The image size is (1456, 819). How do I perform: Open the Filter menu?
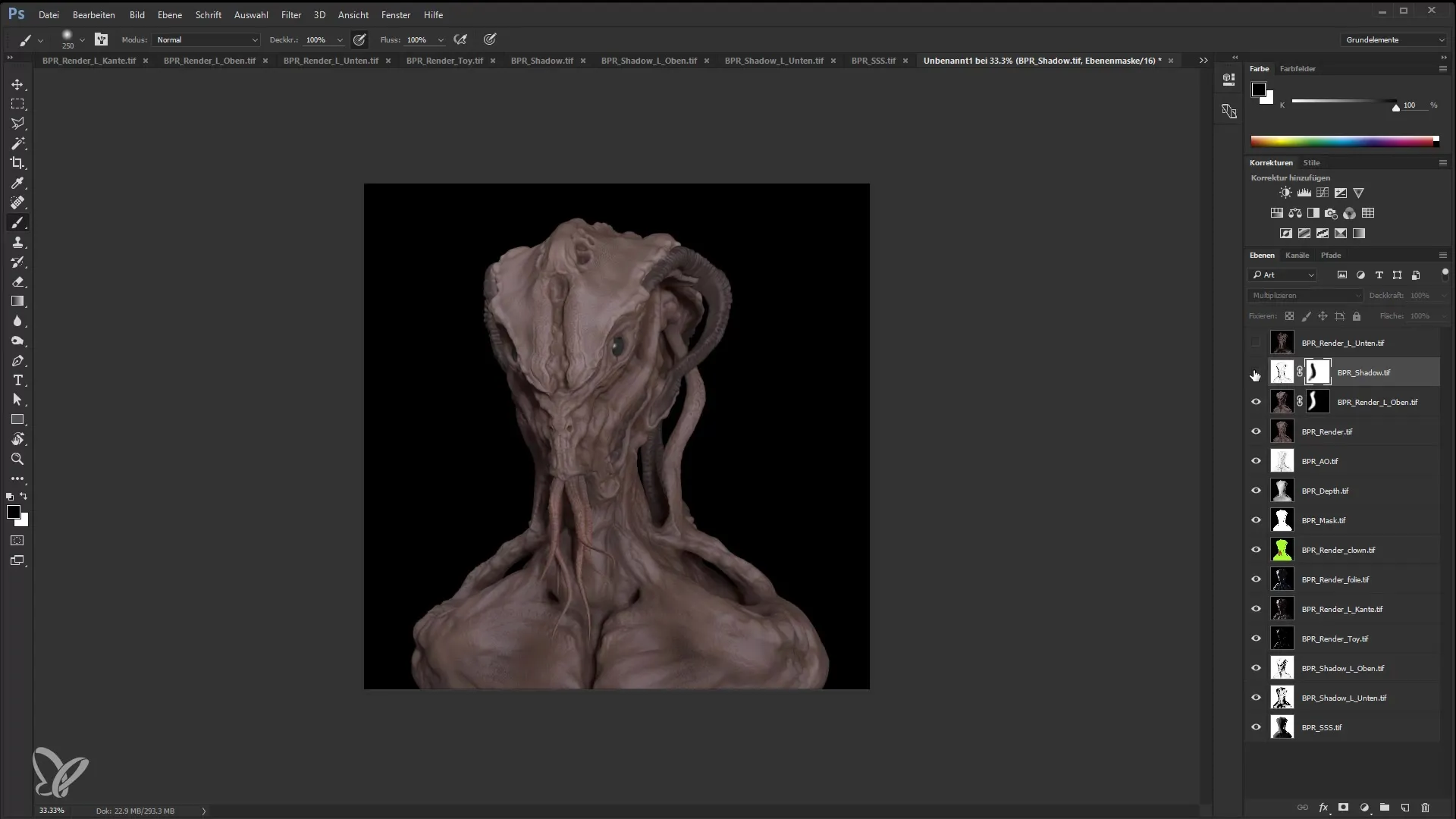tap(291, 14)
